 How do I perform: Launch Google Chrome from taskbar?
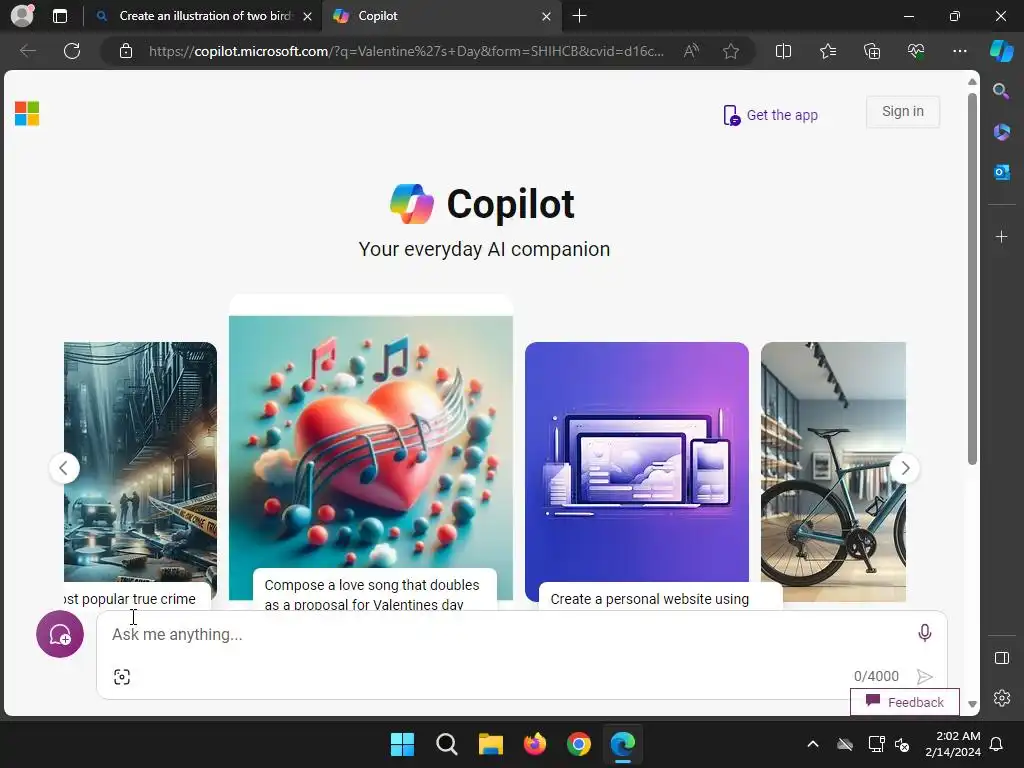pyautogui.click(x=579, y=744)
